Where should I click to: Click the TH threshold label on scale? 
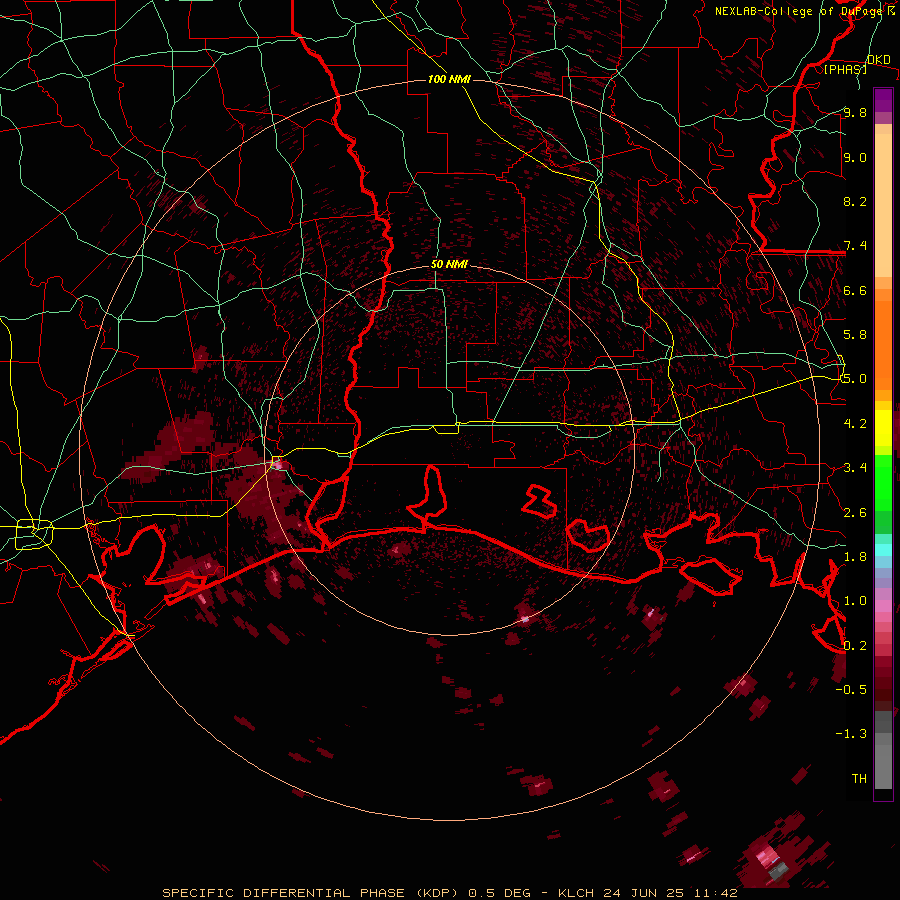[859, 778]
